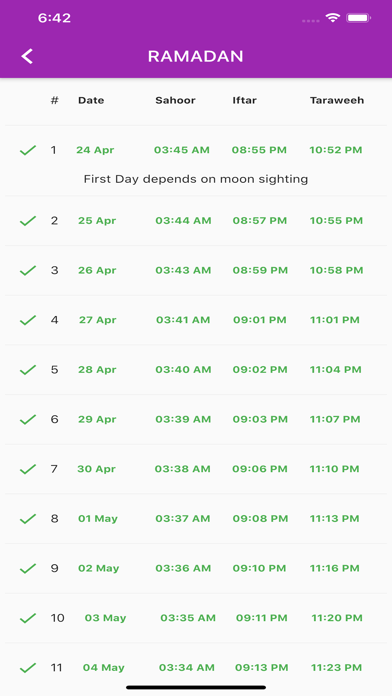Select Sahoor time 03:44 AM
This screenshot has height=696, width=392.
pyautogui.click(x=183, y=221)
